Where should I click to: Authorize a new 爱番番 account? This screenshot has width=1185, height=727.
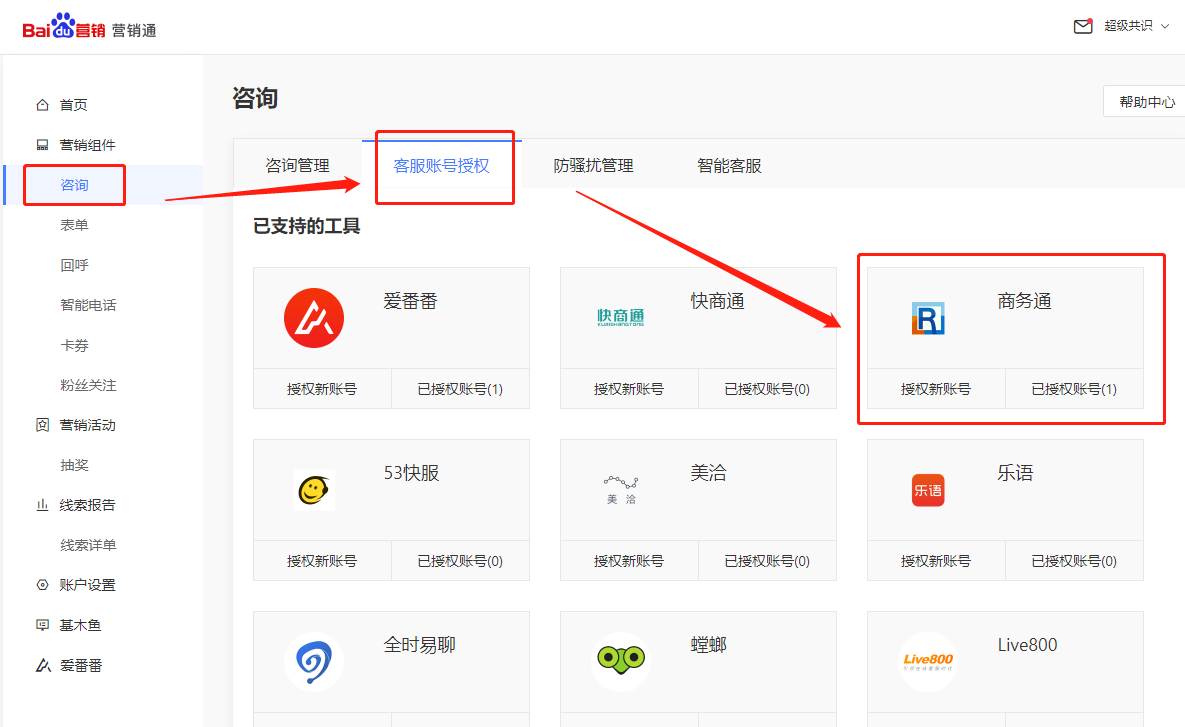[322, 389]
